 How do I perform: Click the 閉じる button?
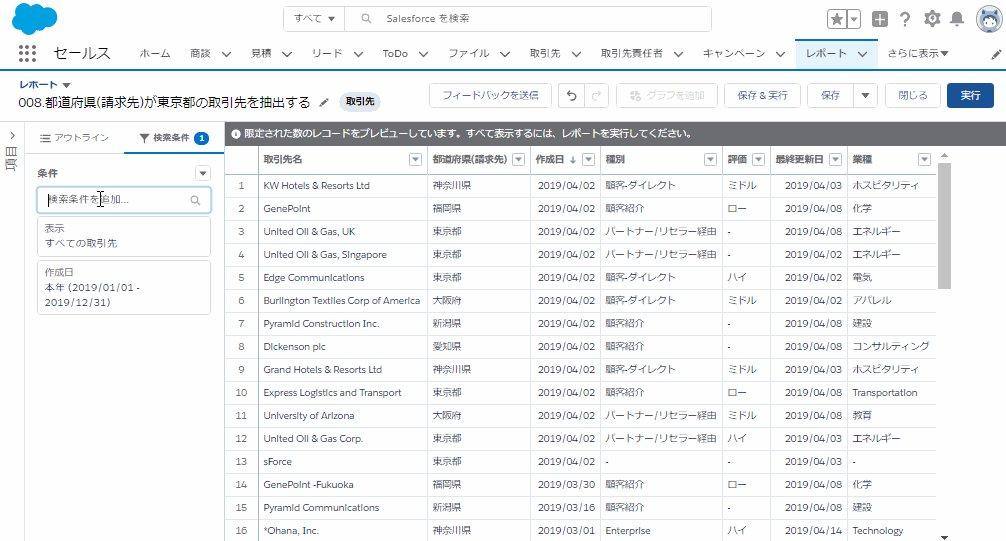coord(912,96)
